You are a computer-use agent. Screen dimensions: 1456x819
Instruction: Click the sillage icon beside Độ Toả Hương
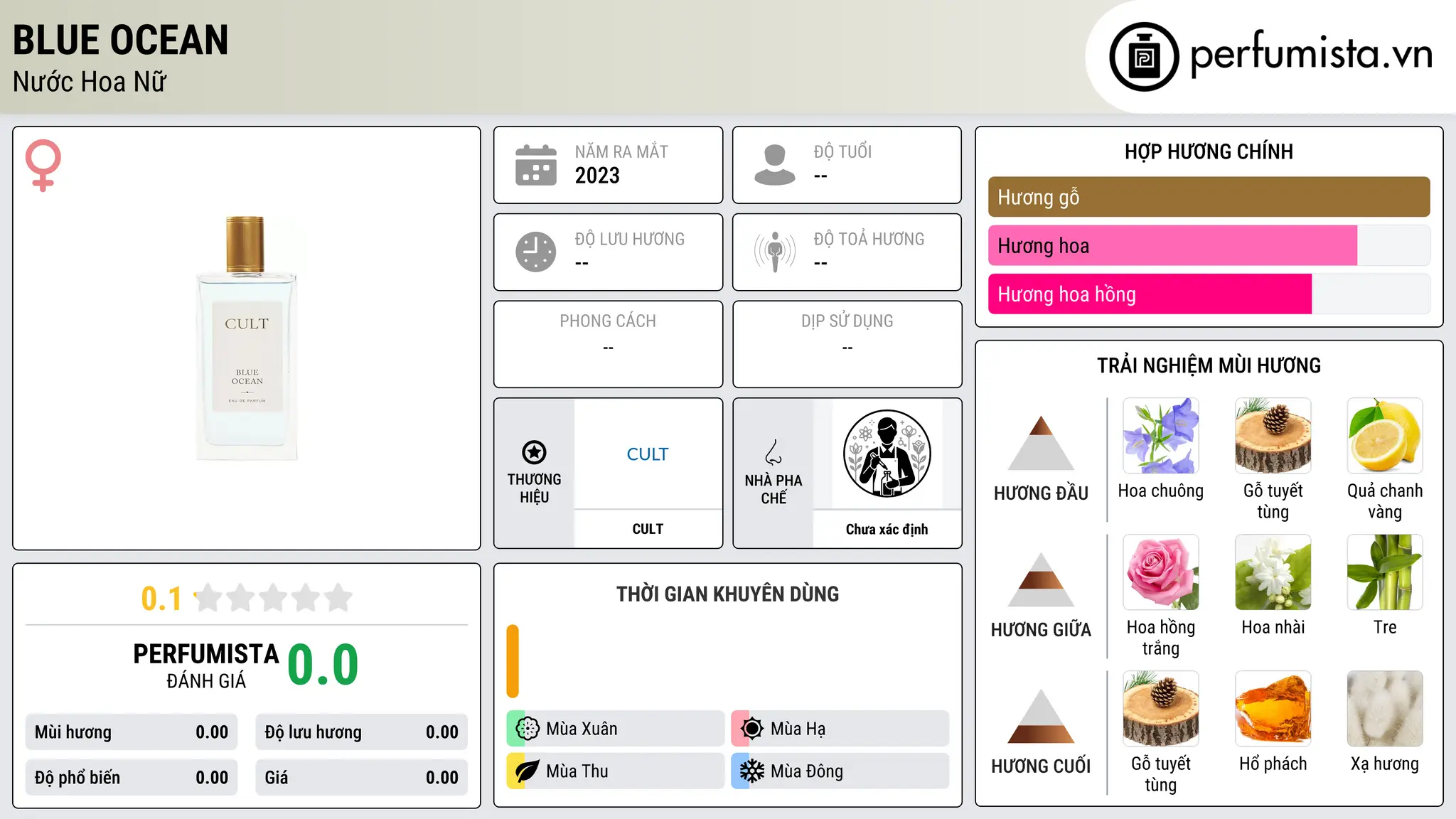(775, 252)
